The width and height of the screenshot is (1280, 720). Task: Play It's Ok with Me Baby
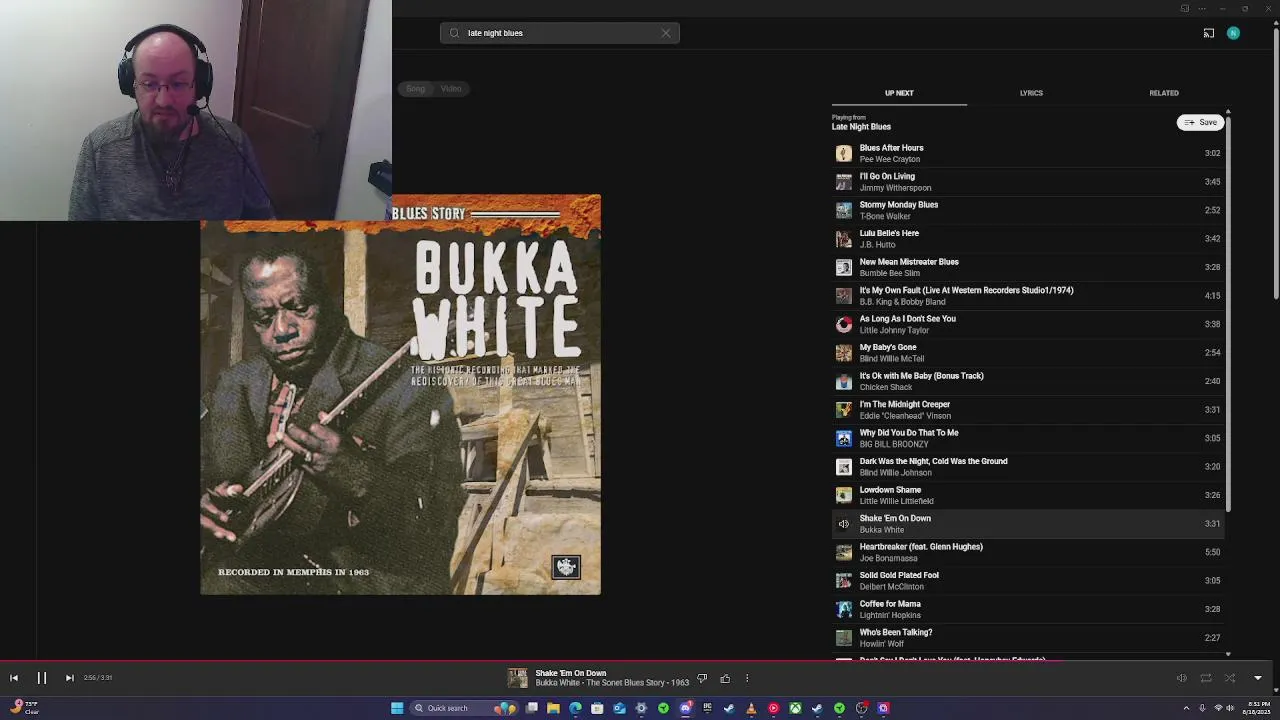coord(1028,381)
